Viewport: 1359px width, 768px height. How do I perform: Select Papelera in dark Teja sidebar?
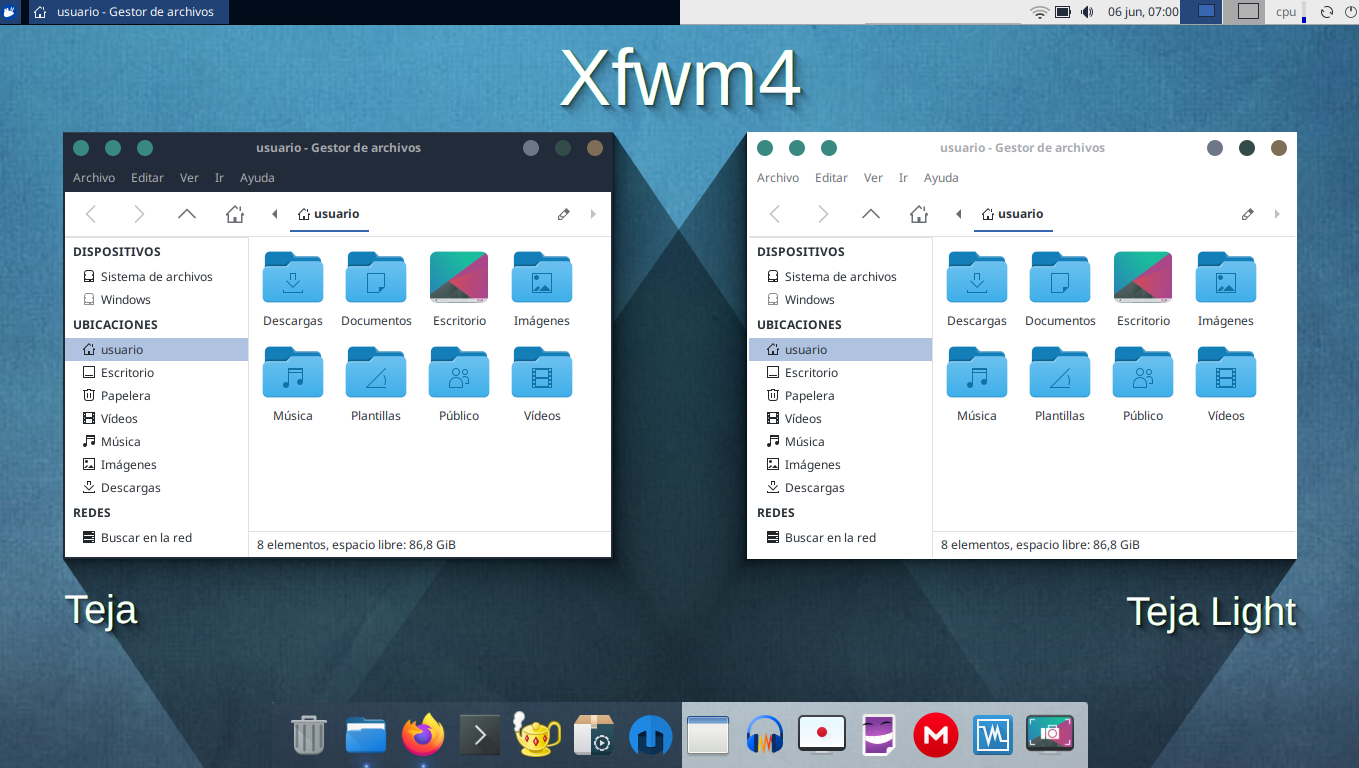coord(156,396)
